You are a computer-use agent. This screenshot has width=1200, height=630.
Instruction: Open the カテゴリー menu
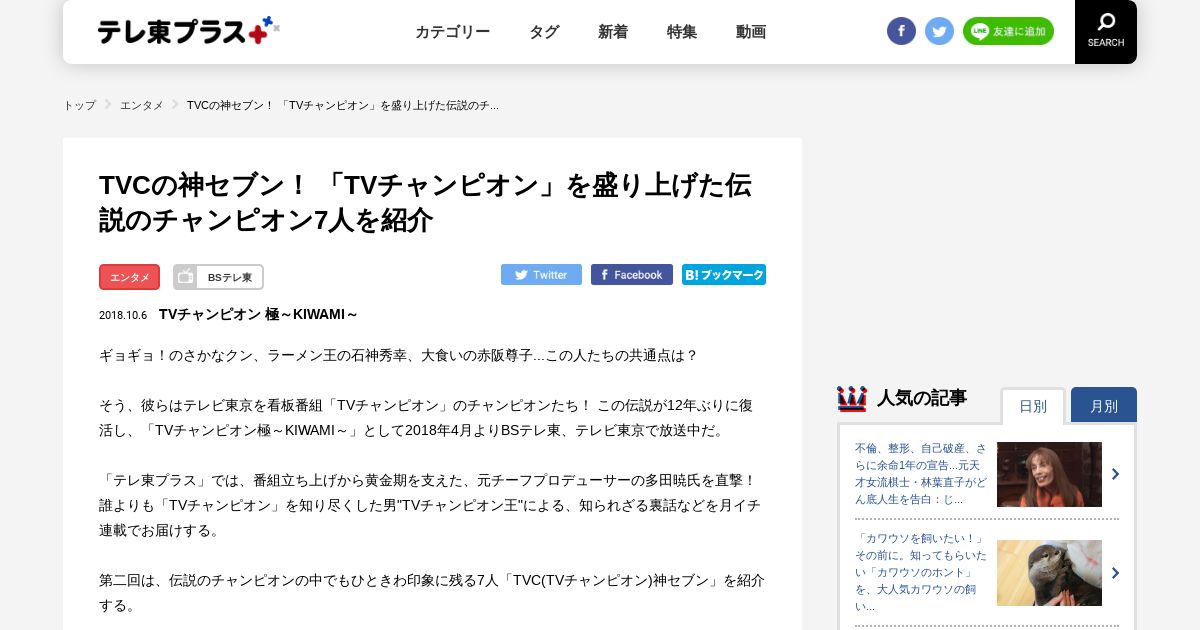tap(452, 32)
